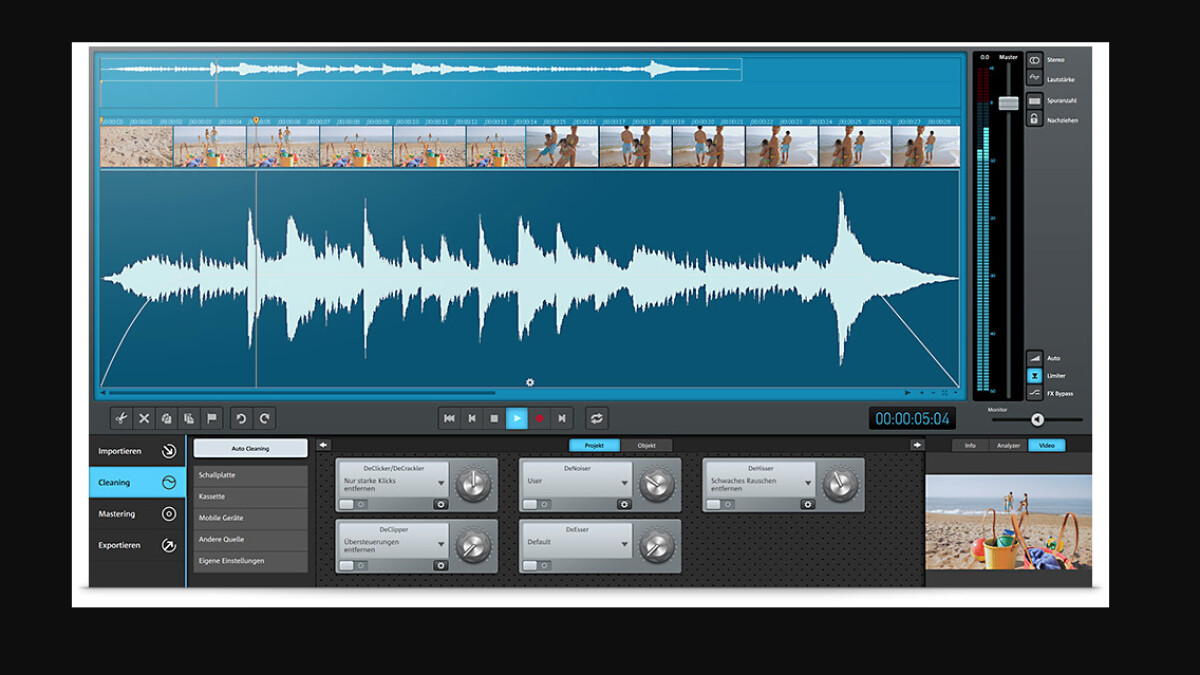Viewport: 1200px width, 675px height.
Task: Toggle the Limiter button on master section
Action: click(1034, 376)
